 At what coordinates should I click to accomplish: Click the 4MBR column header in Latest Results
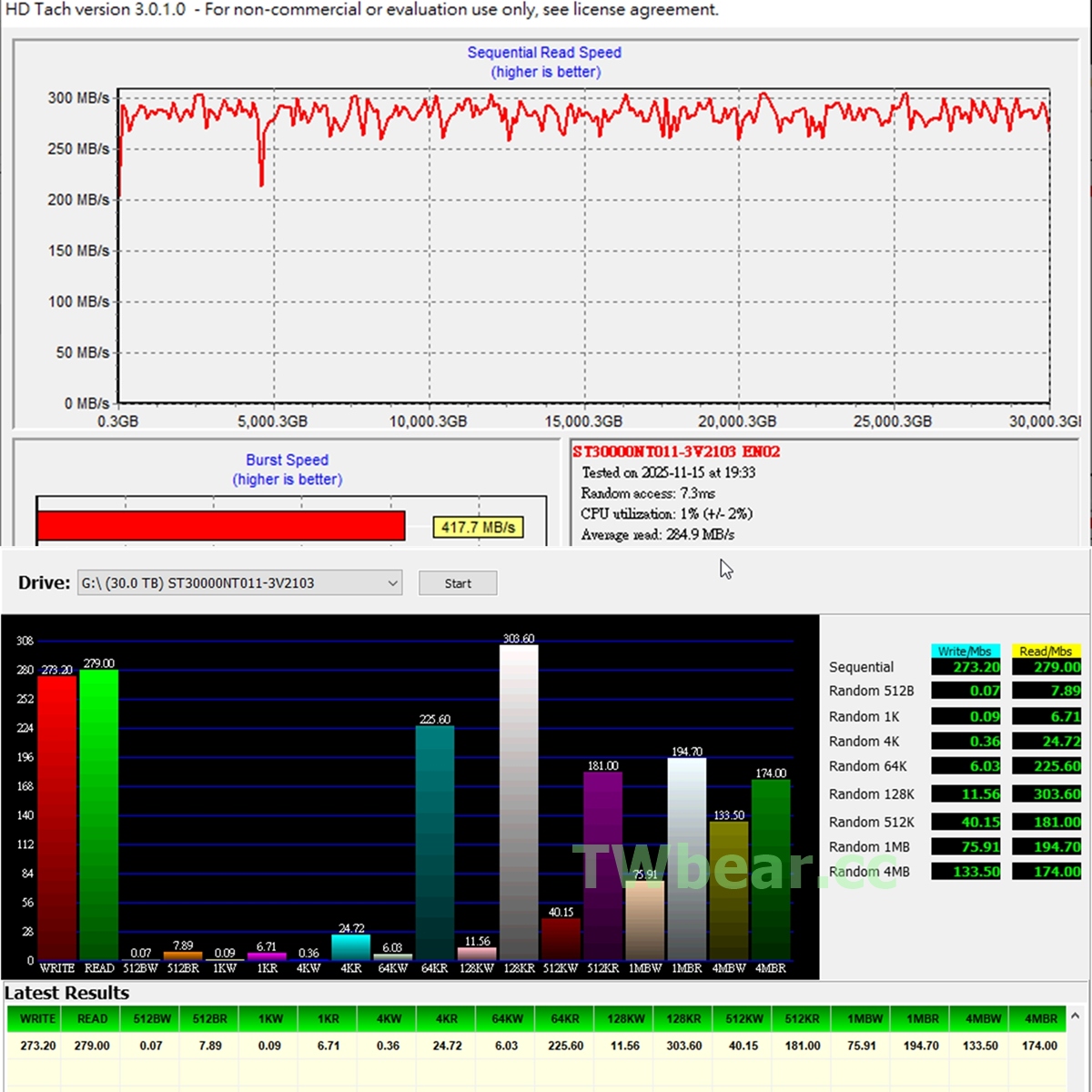click(x=1040, y=1019)
